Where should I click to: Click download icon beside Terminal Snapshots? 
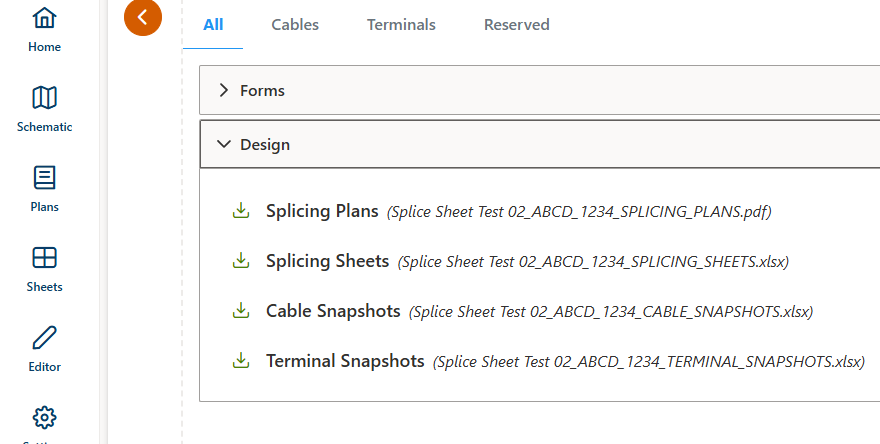(240, 361)
